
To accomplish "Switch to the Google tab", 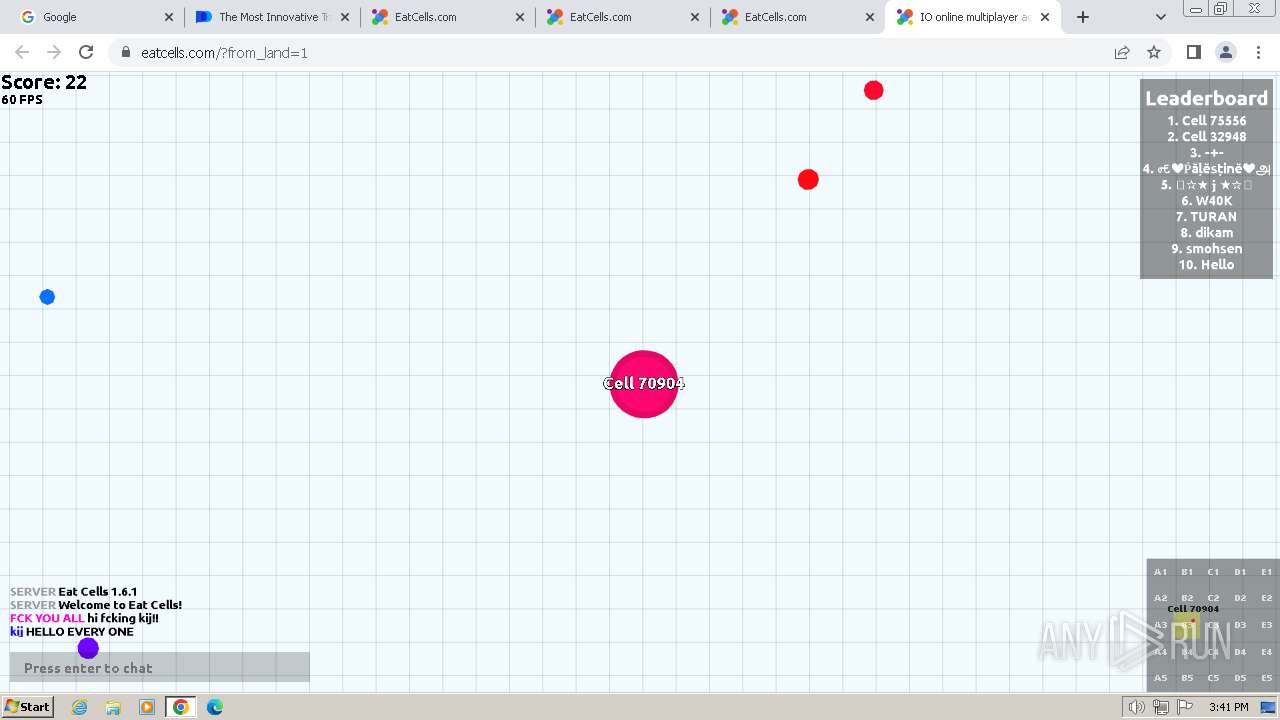I will point(97,17).
